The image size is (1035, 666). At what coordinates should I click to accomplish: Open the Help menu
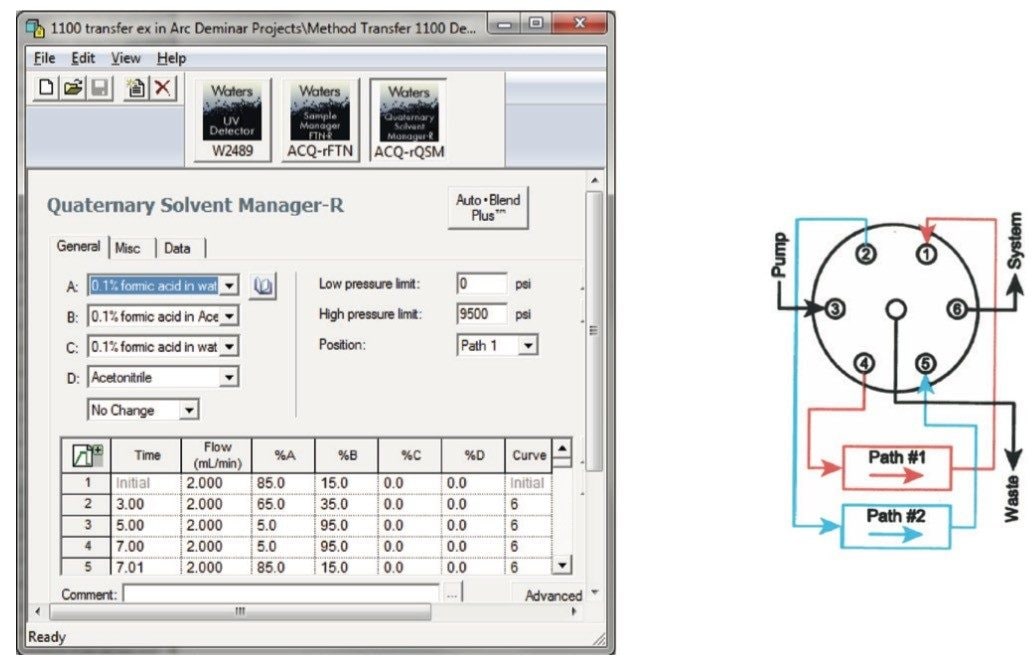pyautogui.click(x=171, y=58)
